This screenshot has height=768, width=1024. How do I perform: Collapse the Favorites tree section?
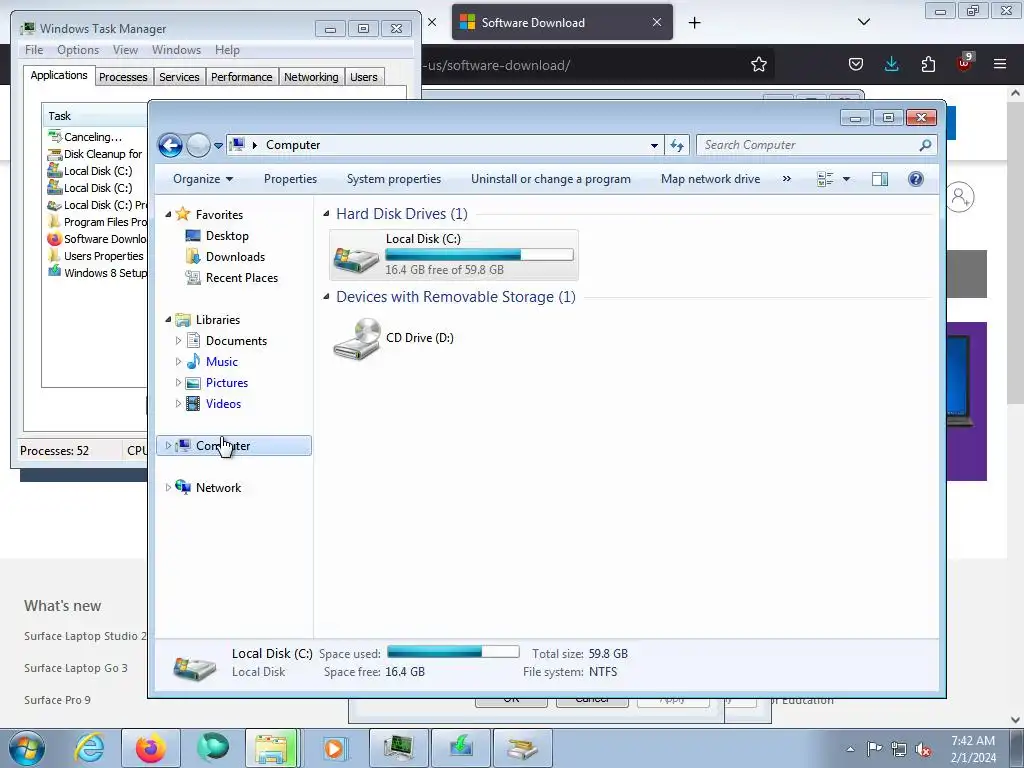168,214
